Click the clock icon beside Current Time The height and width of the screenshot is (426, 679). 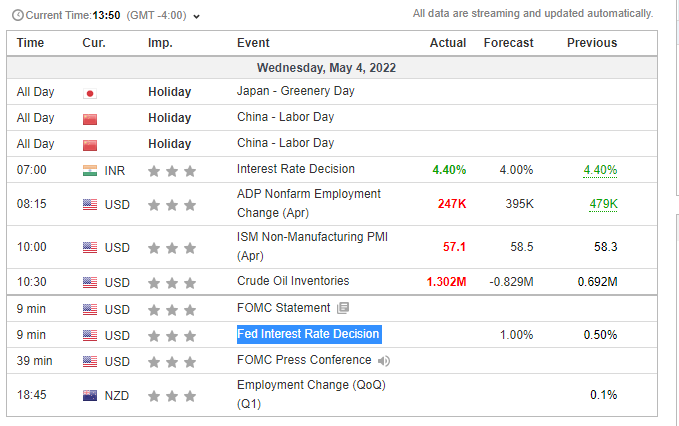(x=18, y=16)
